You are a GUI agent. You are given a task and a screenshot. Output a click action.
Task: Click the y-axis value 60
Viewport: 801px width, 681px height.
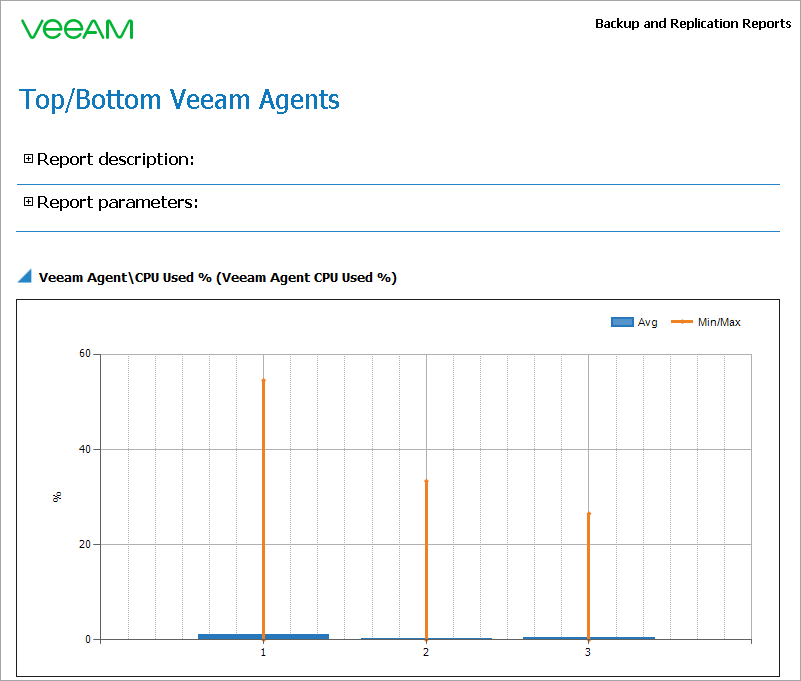click(85, 354)
